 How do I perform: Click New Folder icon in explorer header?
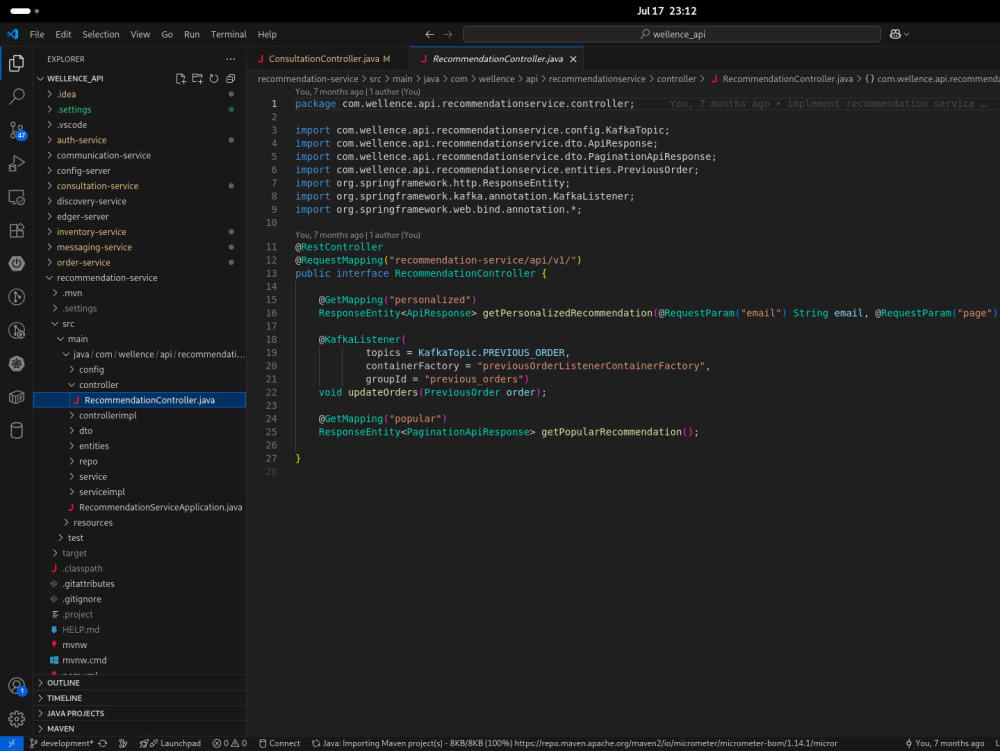point(197,78)
